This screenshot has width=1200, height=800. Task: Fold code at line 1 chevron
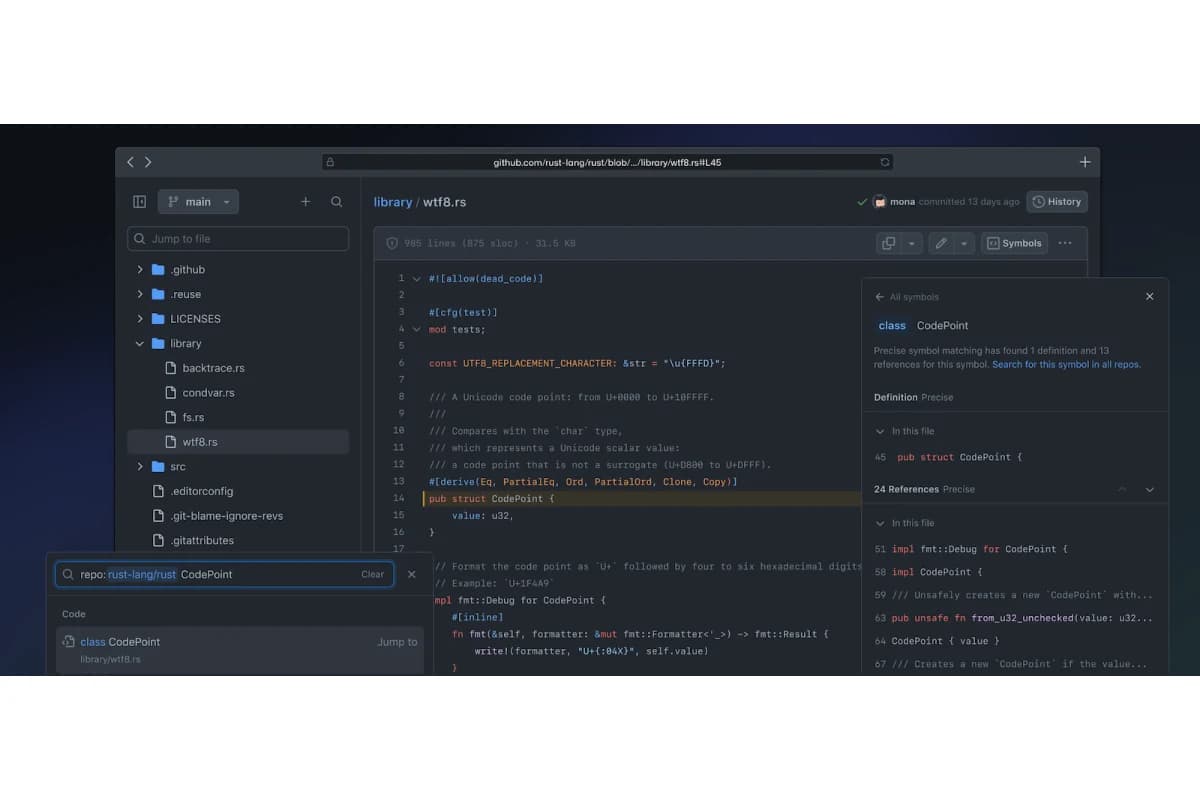pyautogui.click(x=417, y=279)
